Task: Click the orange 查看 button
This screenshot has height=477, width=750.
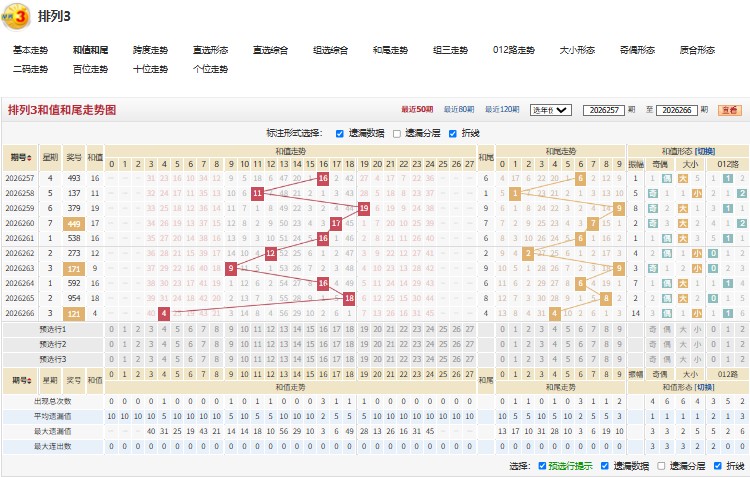Action: pyautogui.click(x=730, y=110)
